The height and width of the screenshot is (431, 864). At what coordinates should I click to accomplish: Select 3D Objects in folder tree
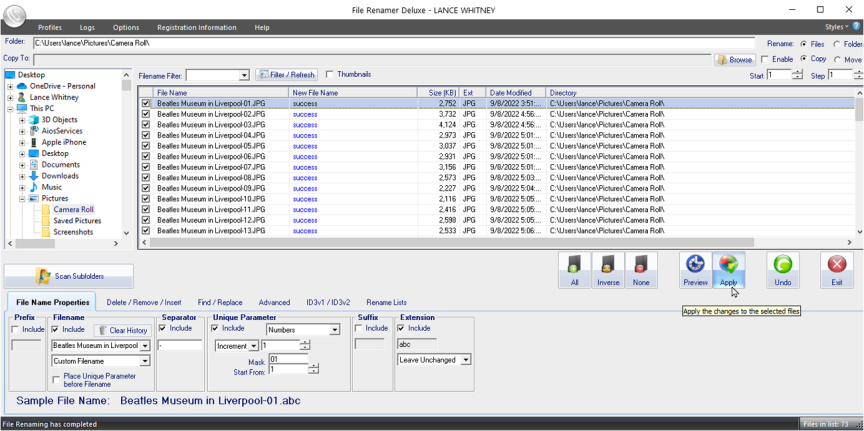(x=60, y=120)
